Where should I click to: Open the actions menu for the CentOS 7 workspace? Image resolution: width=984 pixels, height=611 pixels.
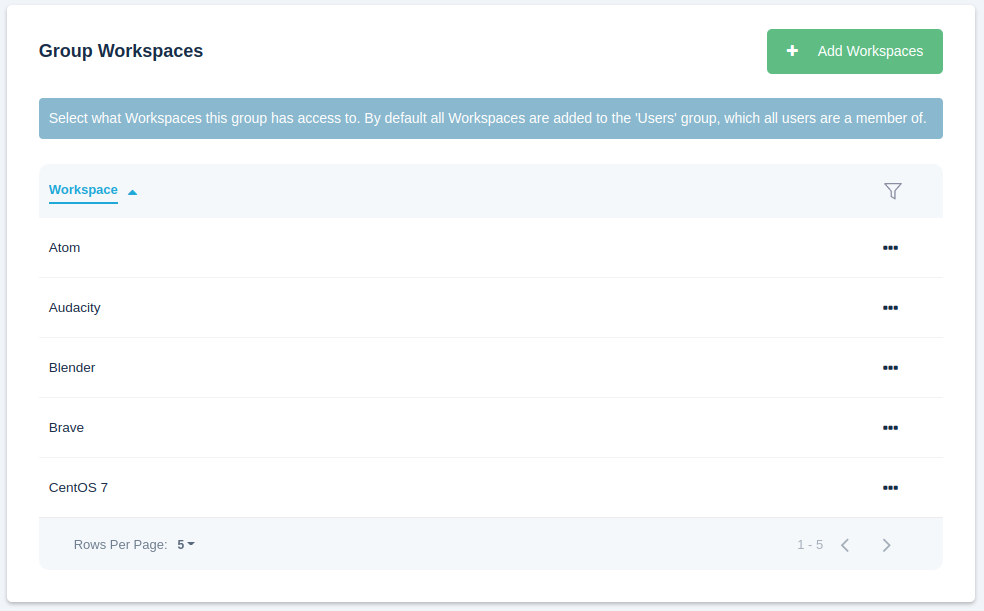pyautogui.click(x=890, y=487)
